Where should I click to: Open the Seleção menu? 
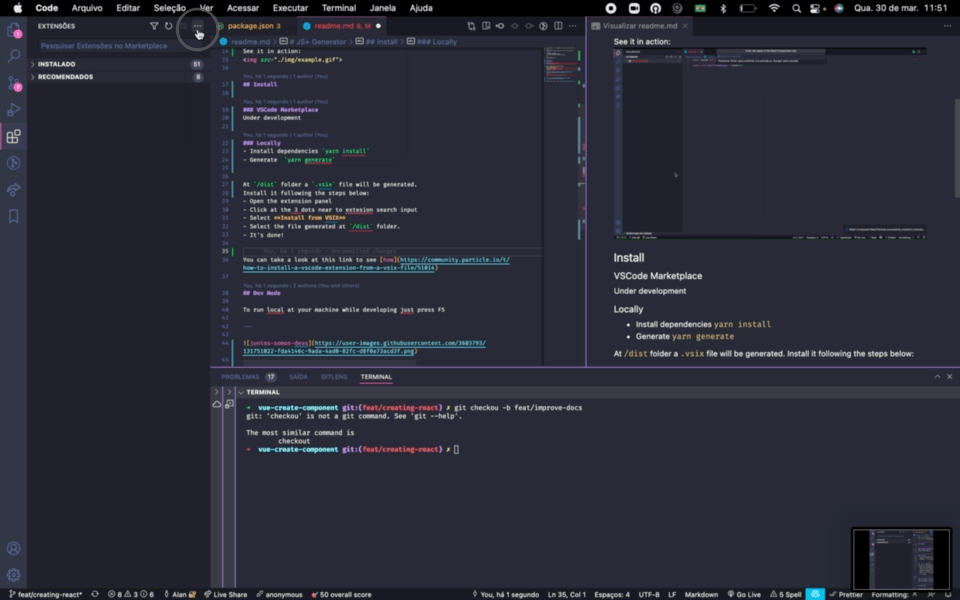coord(169,8)
